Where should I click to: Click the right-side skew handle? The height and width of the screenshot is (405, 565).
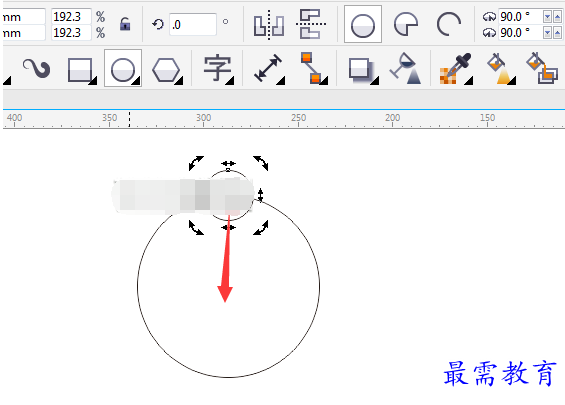pyautogui.click(x=261, y=195)
